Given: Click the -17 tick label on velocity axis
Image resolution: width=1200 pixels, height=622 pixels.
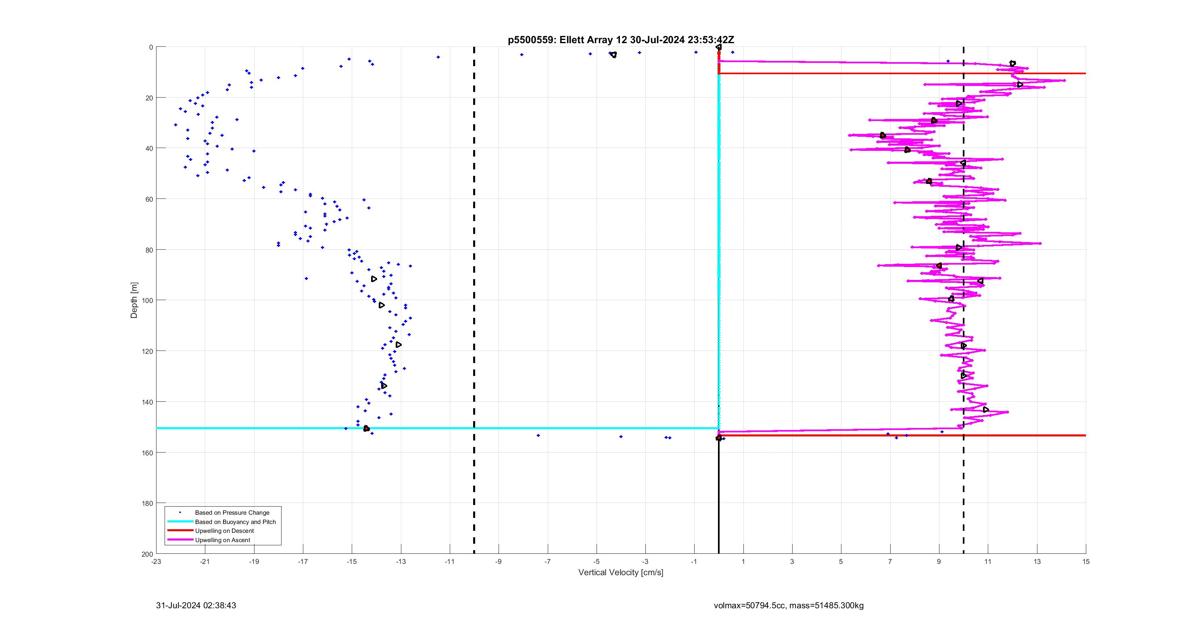Looking at the screenshot, I should [x=303, y=561].
